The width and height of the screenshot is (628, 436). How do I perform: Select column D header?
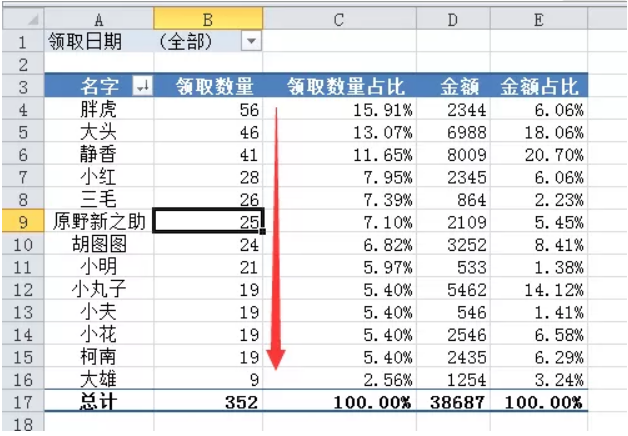point(453,19)
